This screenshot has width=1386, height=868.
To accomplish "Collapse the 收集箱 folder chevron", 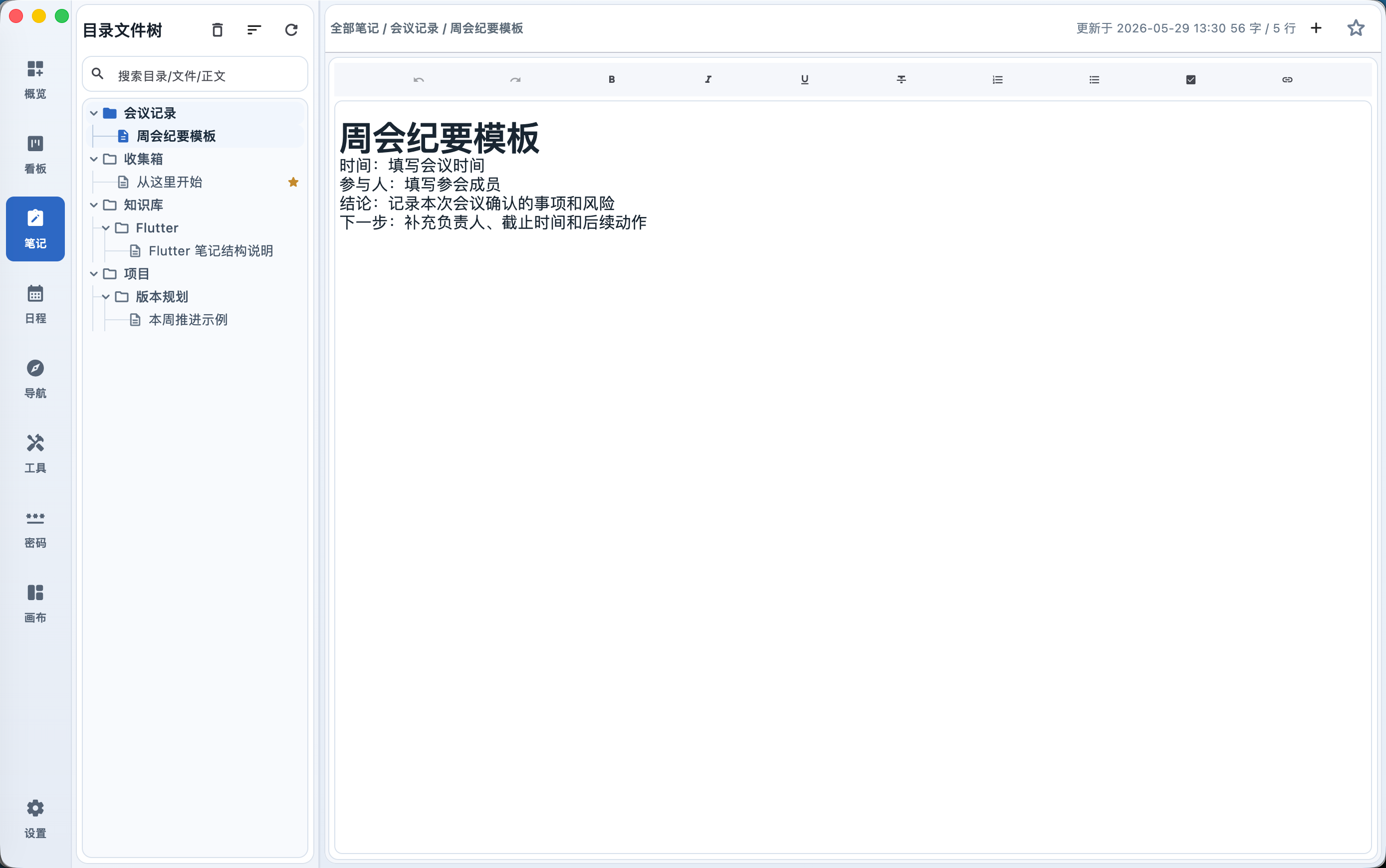I will point(94,159).
